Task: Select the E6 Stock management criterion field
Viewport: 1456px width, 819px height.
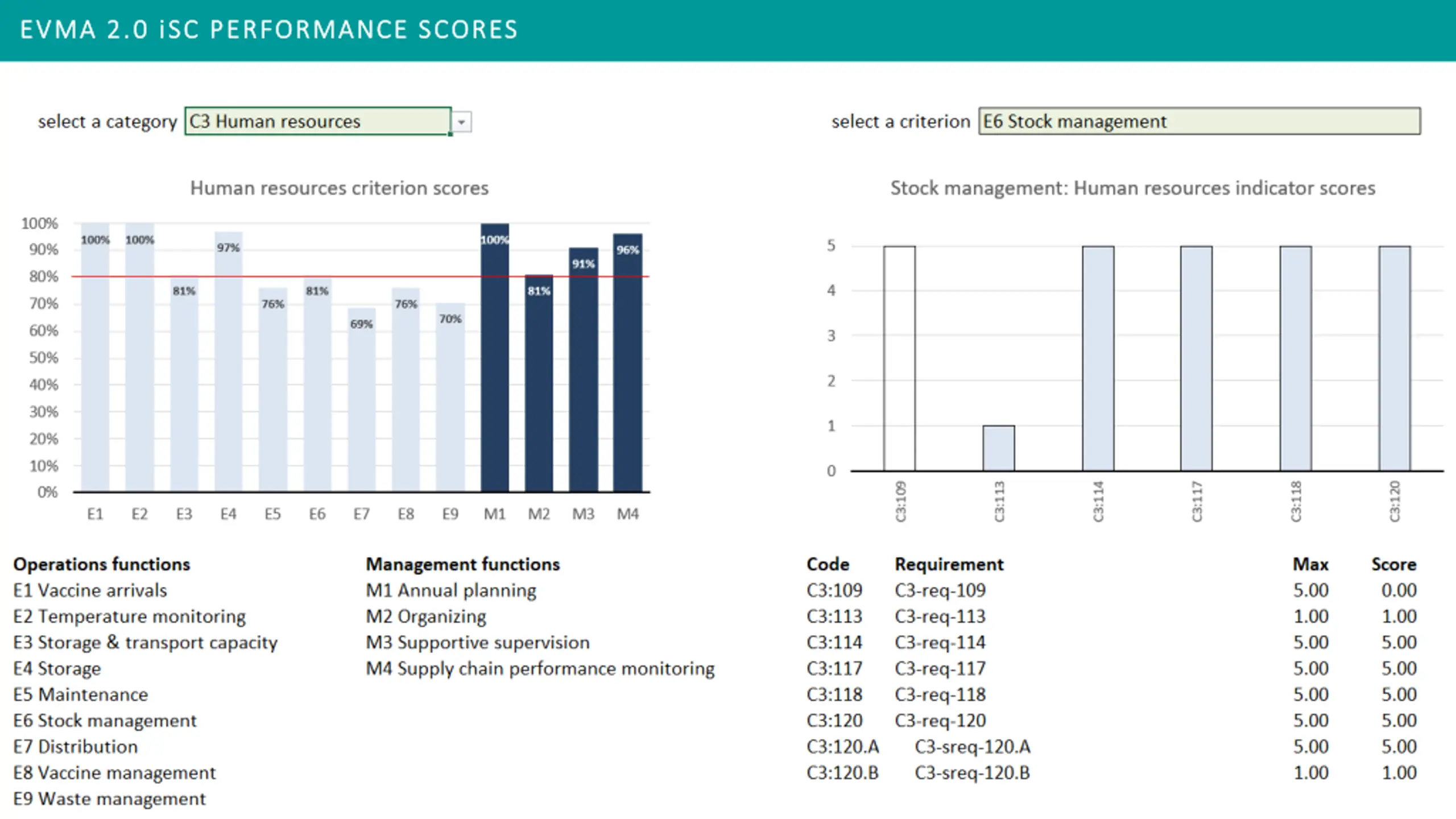Action: tap(1199, 121)
